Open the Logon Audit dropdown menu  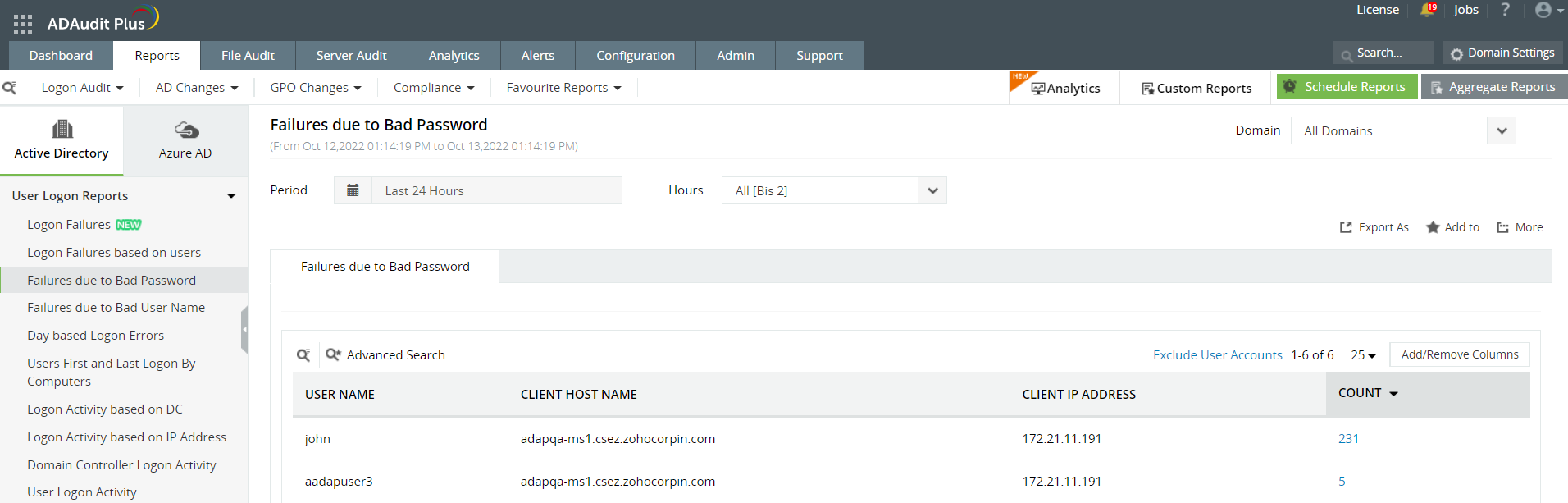[82, 88]
